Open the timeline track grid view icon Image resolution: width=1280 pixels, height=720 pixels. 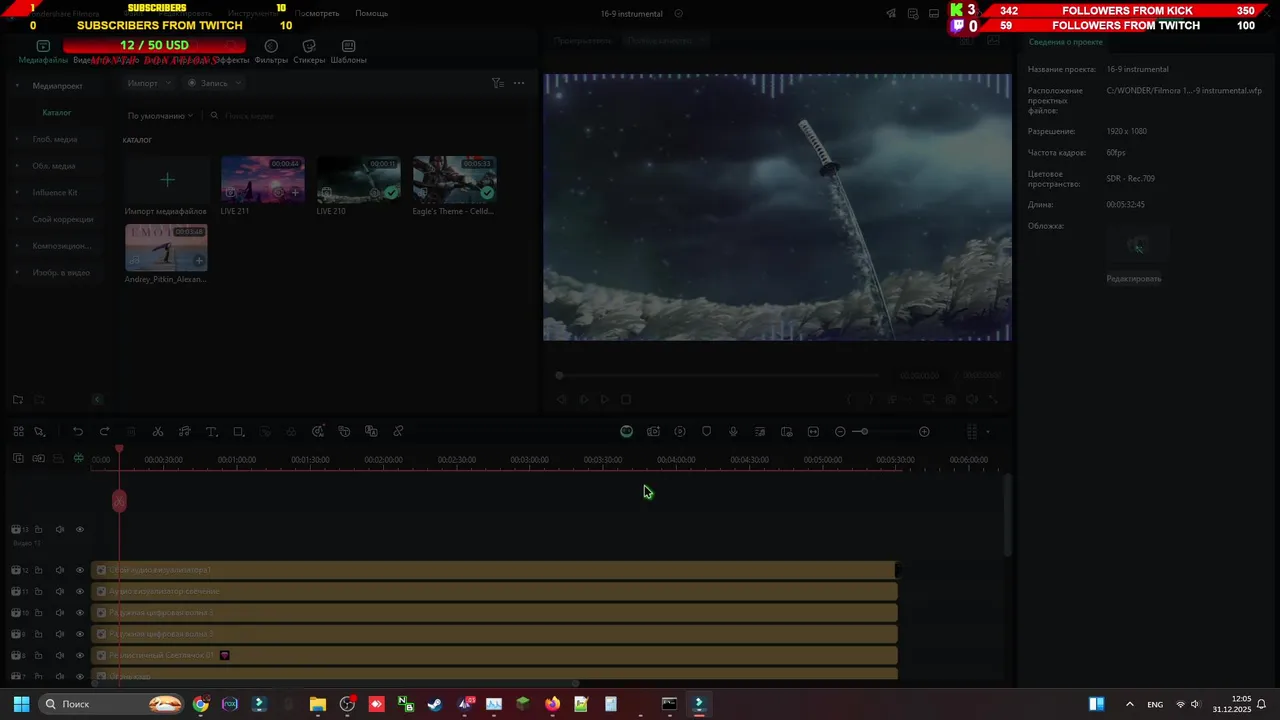971,432
